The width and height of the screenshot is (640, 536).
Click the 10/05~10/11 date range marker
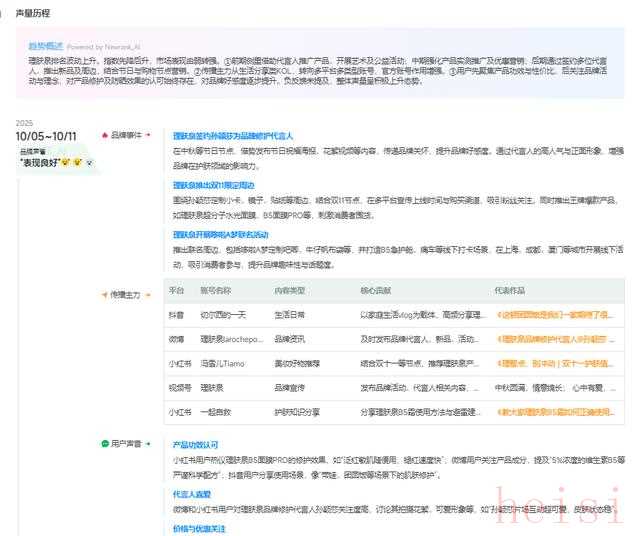pos(47,136)
